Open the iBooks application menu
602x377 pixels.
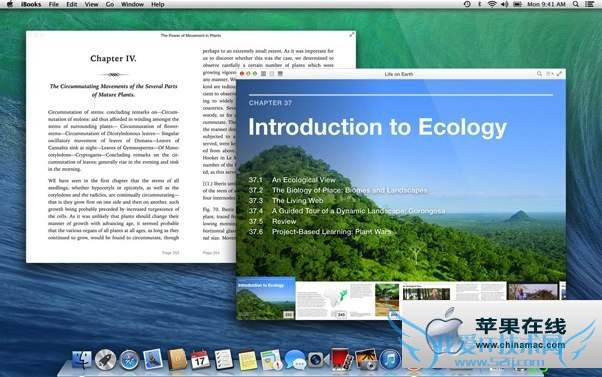point(31,4)
